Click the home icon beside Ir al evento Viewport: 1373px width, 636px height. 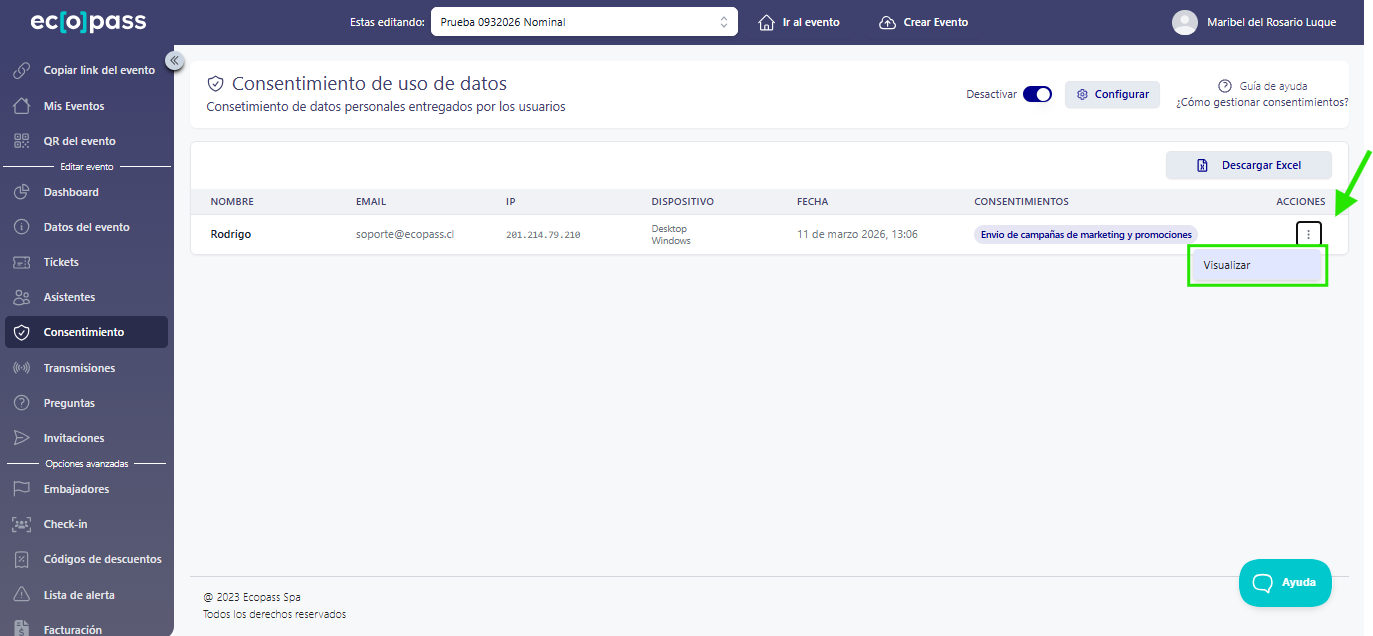767,22
